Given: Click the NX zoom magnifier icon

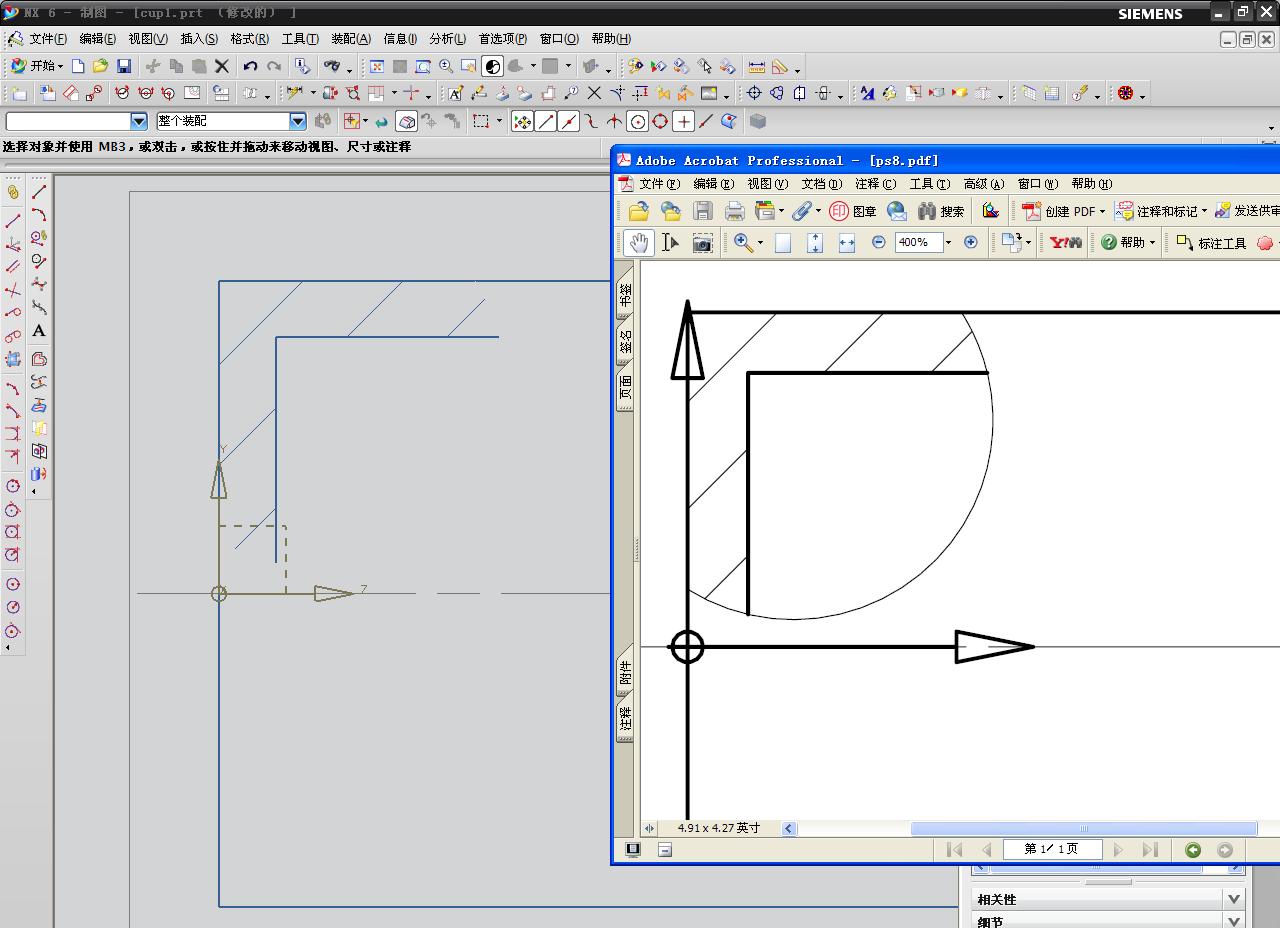Looking at the screenshot, I should [446, 66].
